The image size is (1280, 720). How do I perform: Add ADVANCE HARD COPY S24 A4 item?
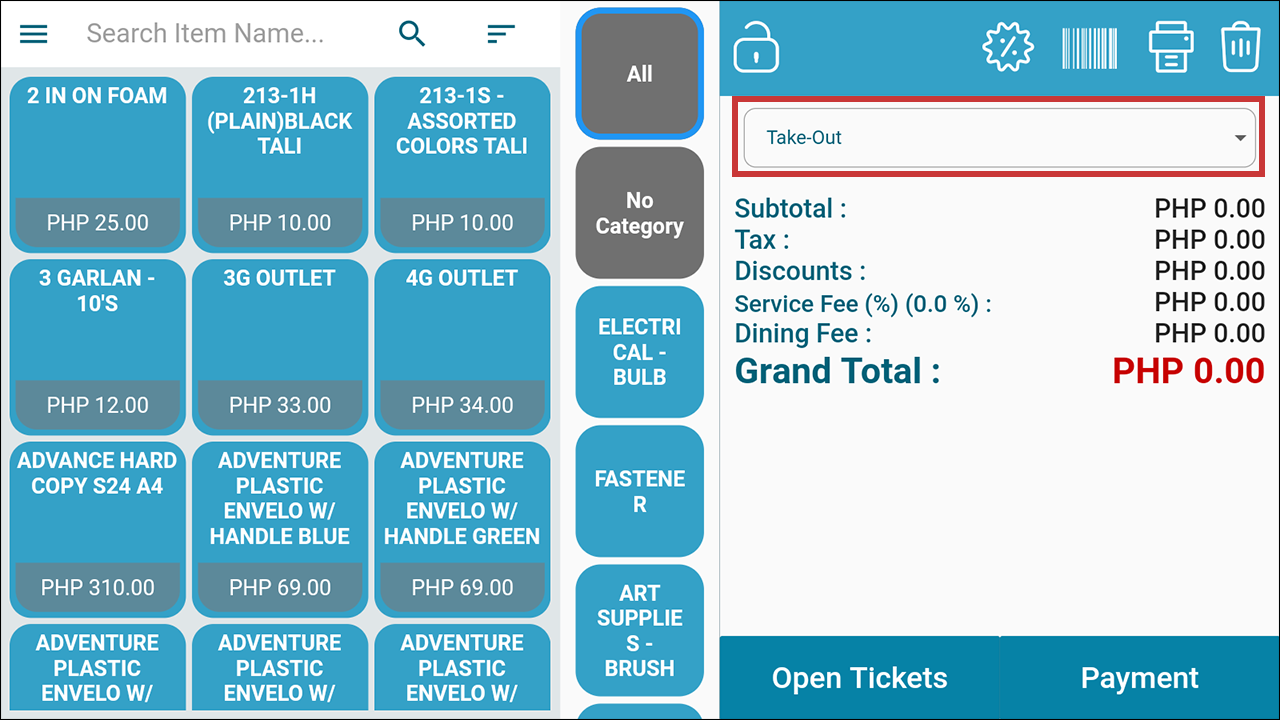[97, 529]
